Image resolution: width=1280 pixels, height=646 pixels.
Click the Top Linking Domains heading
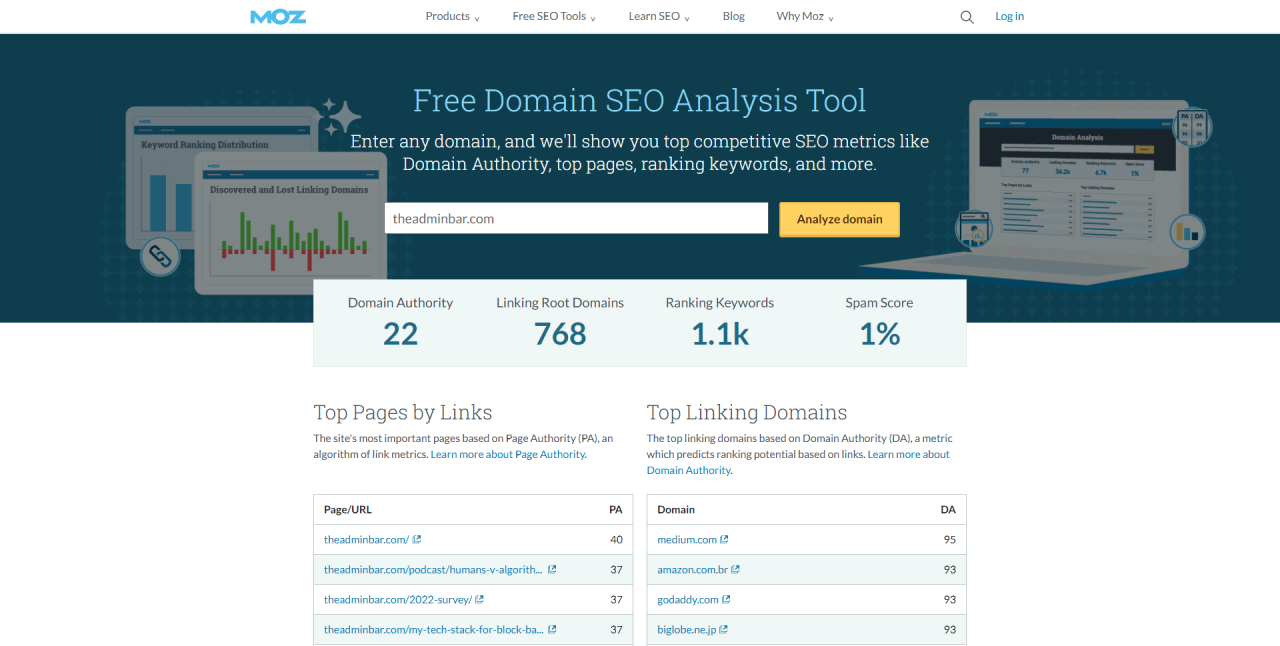tap(747, 412)
